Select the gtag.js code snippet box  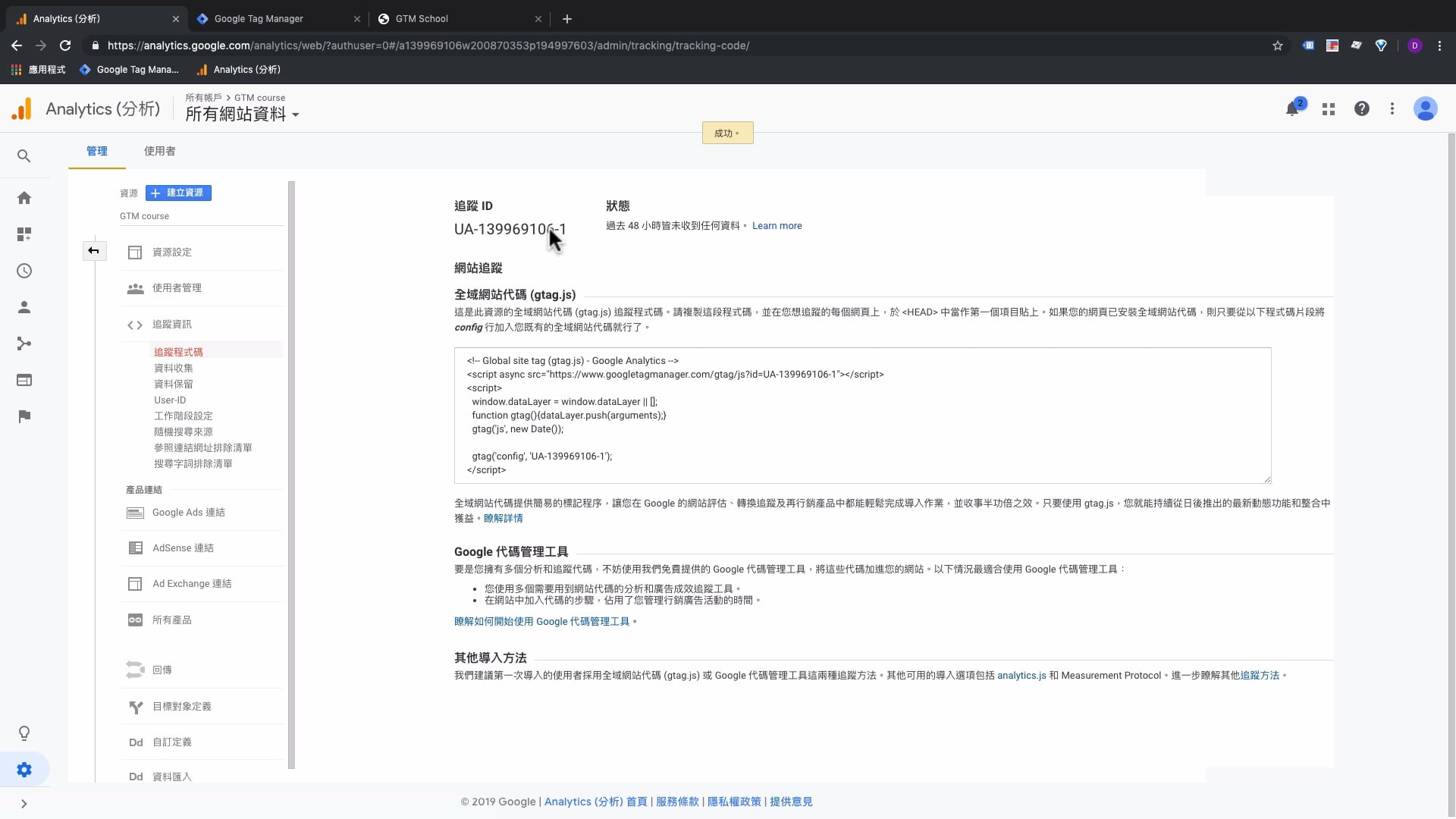click(x=861, y=416)
